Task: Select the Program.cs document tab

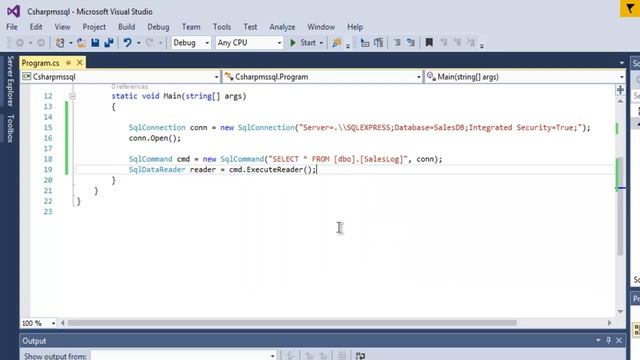Action: (x=40, y=63)
